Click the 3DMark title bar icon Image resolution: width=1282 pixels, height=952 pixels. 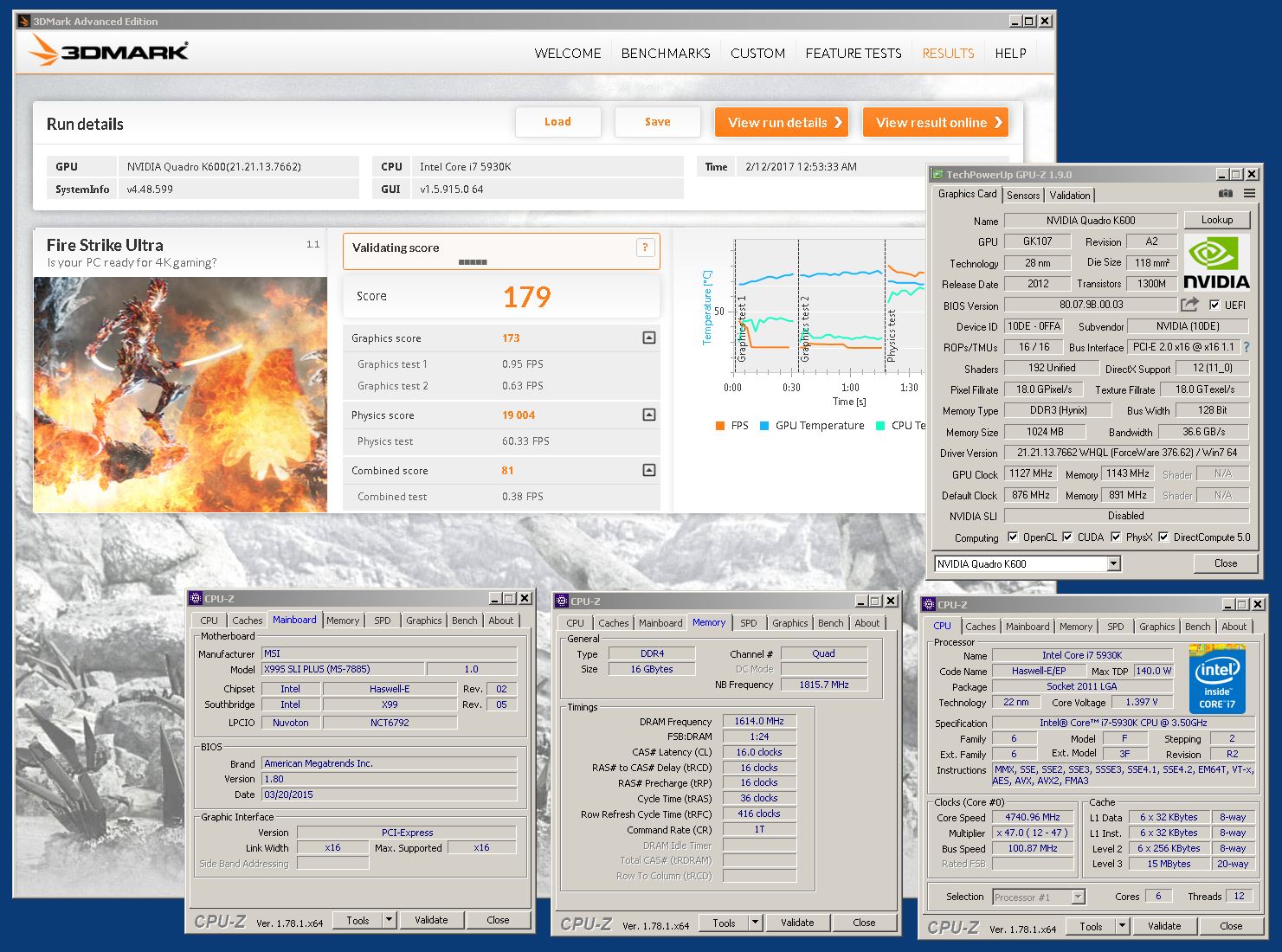tap(24, 21)
